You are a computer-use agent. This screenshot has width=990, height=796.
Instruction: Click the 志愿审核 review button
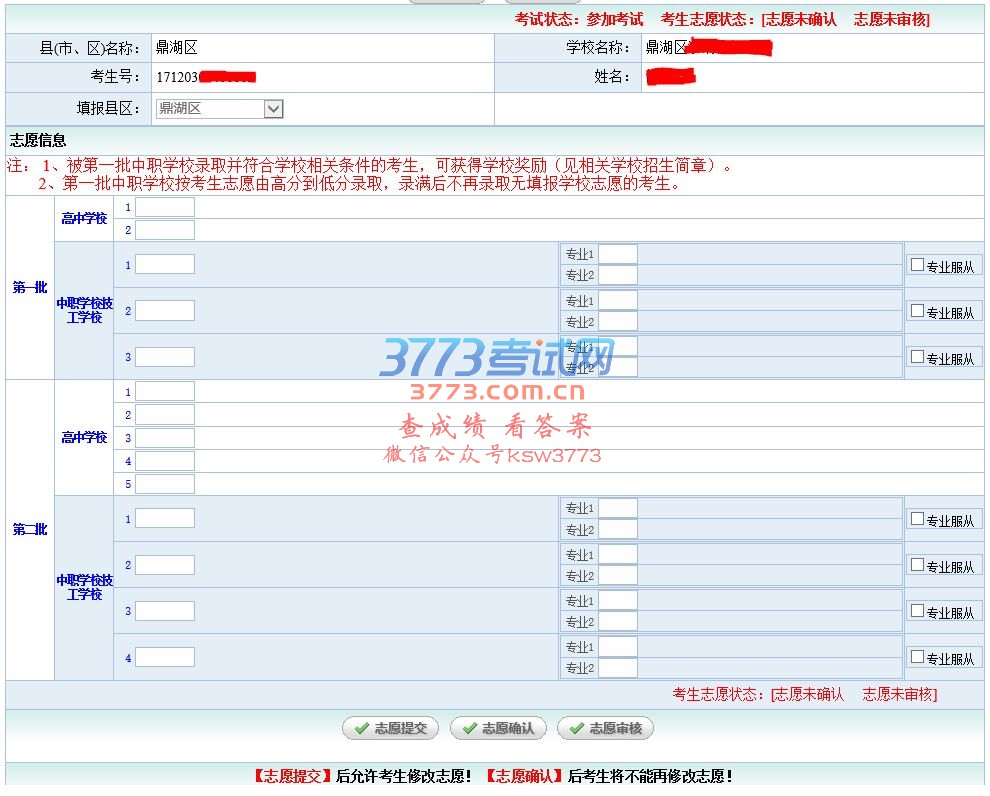[605, 729]
